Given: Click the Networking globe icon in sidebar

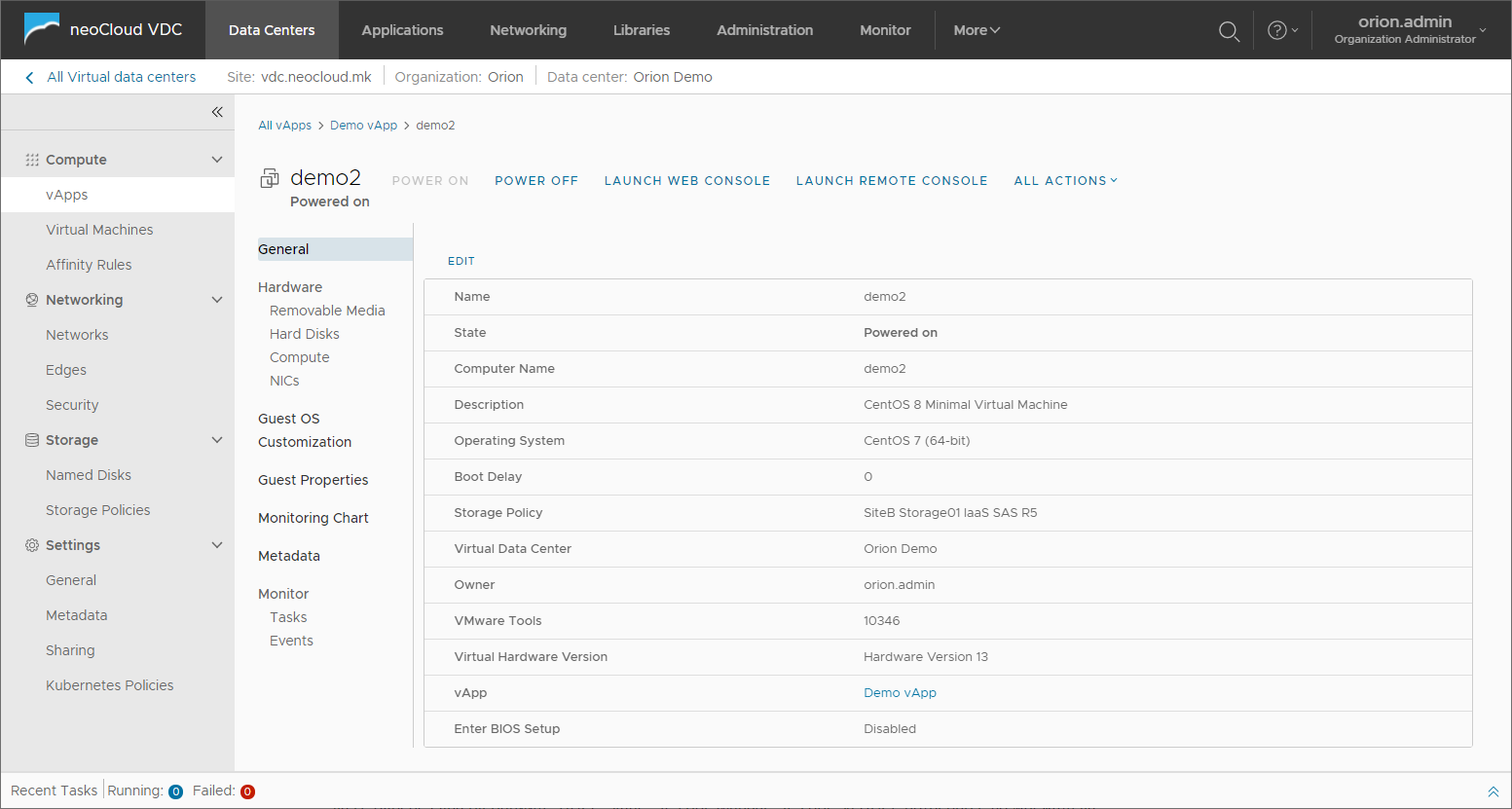Looking at the screenshot, I should pyautogui.click(x=32, y=300).
